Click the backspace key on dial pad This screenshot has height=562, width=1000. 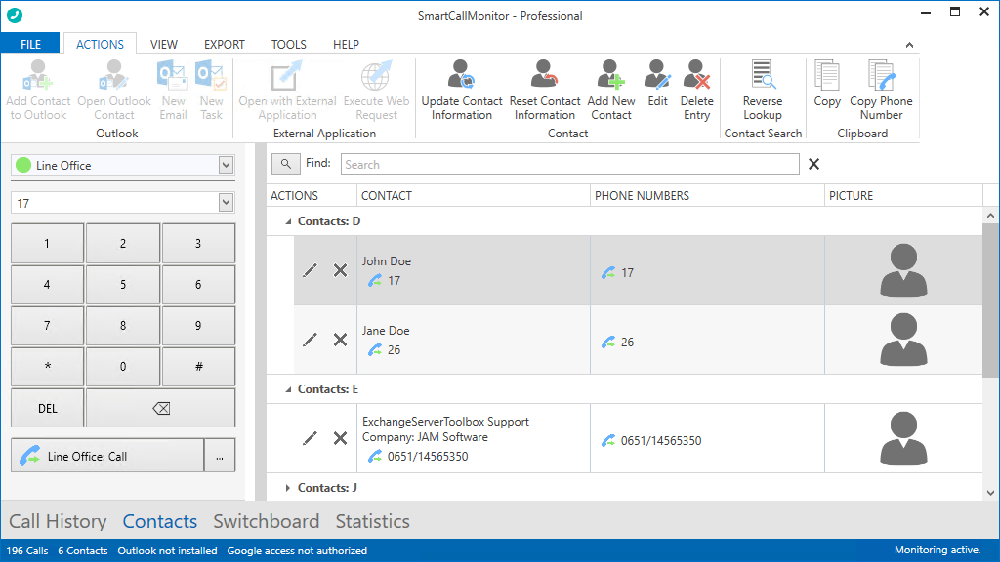[161, 408]
